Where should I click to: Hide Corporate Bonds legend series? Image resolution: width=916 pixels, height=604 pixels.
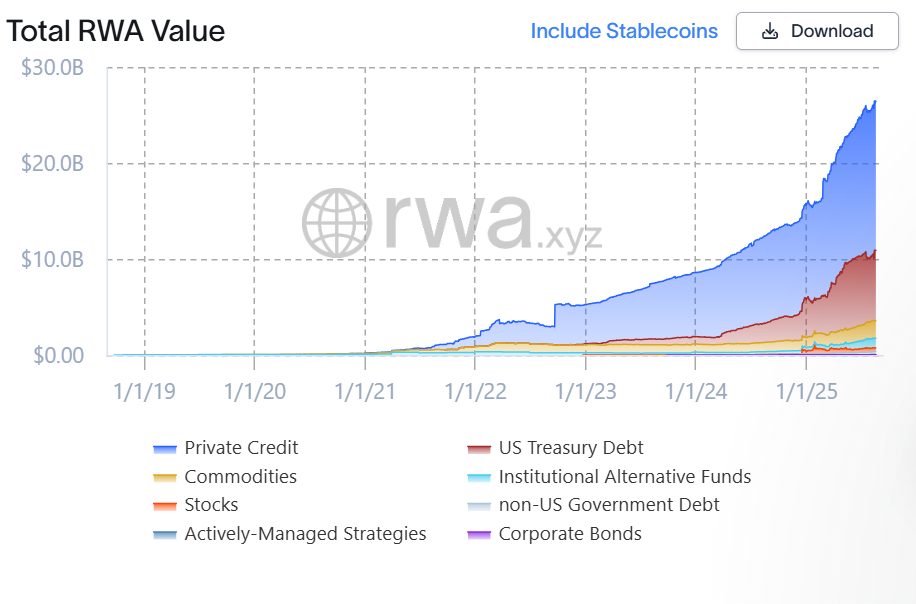point(570,534)
